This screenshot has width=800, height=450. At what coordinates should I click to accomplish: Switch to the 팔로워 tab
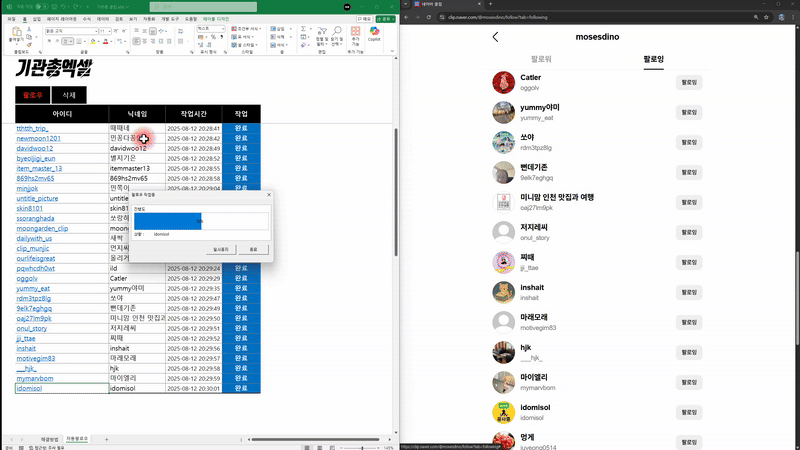click(541, 59)
